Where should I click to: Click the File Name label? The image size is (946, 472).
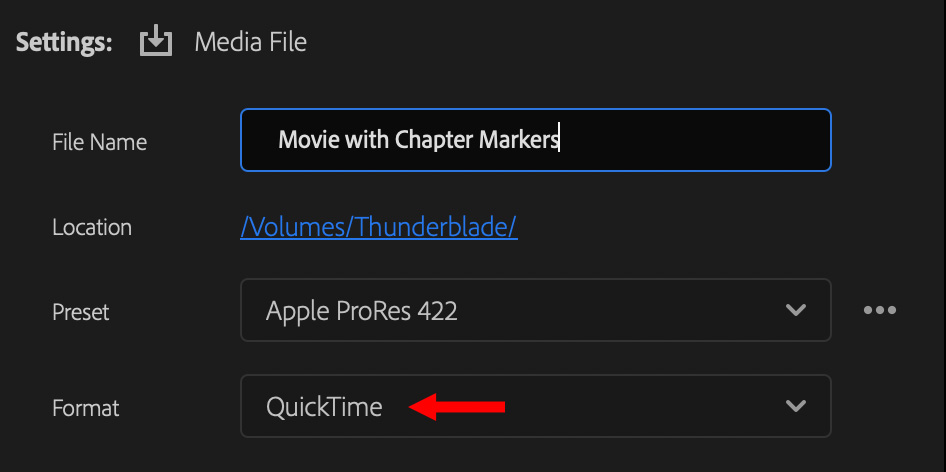pyautogui.click(x=99, y=142)
